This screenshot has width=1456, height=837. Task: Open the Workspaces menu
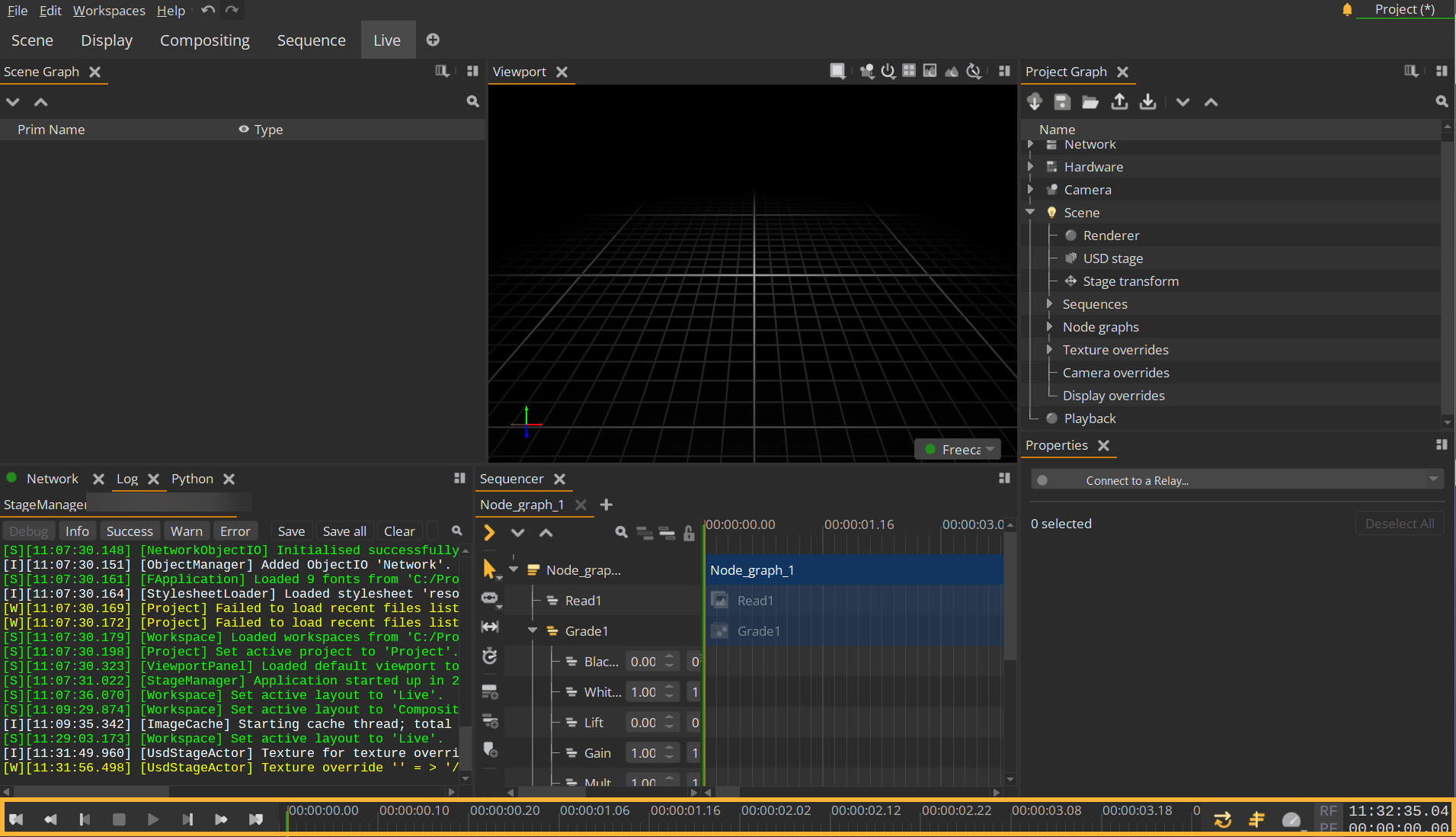tap(109, 11)
